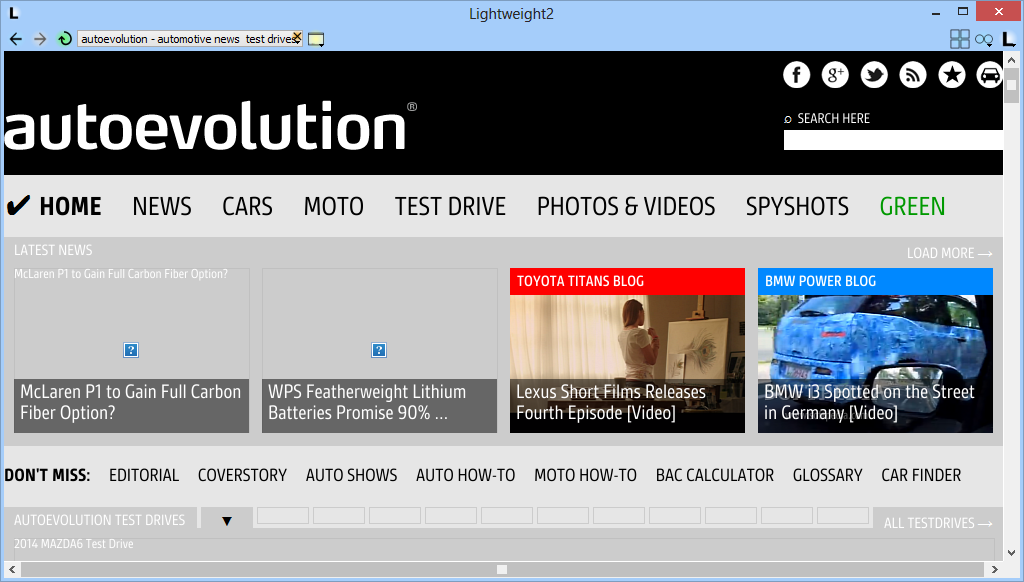Reload page with green refresh icon
The width and height of the screenshot is (1024, 582).
[x=64, y=39]
